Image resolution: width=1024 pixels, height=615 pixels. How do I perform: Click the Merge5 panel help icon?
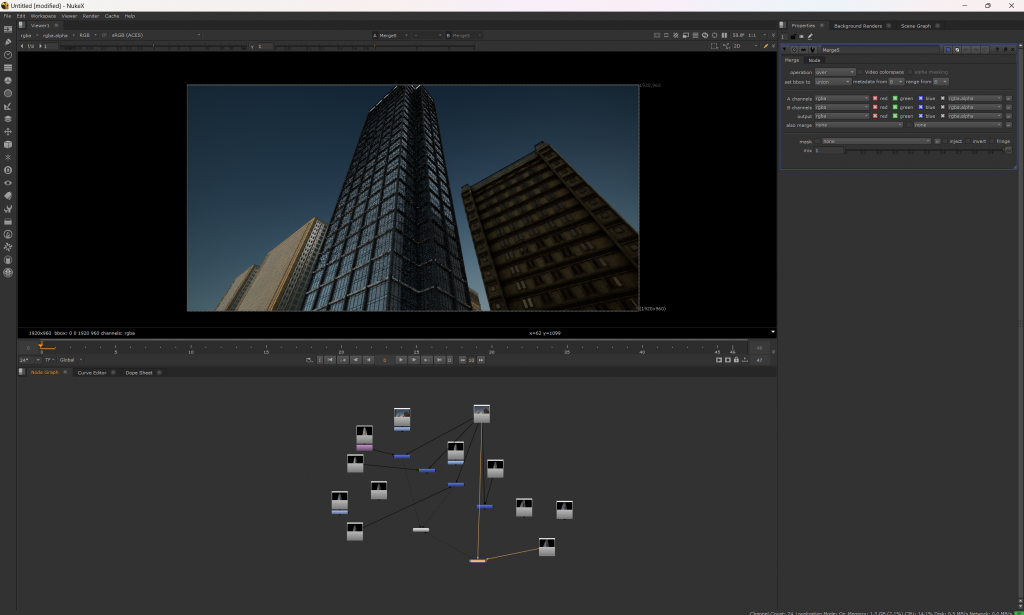point(996,49)
